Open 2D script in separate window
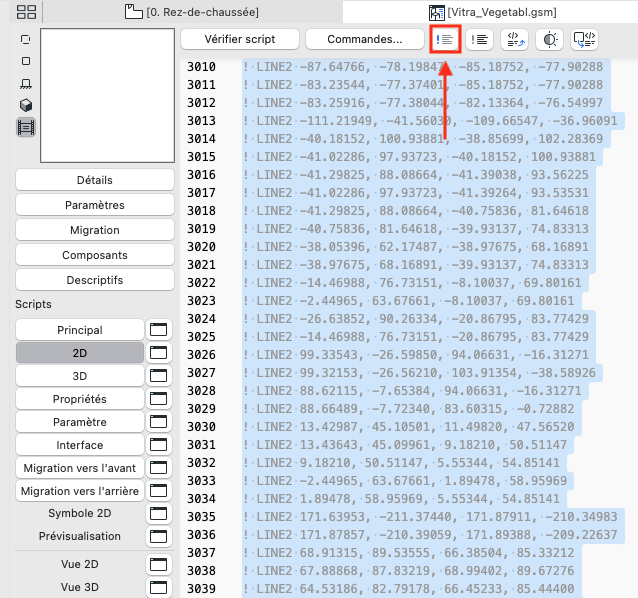This screenshot has height=598, width=638. 159,353
